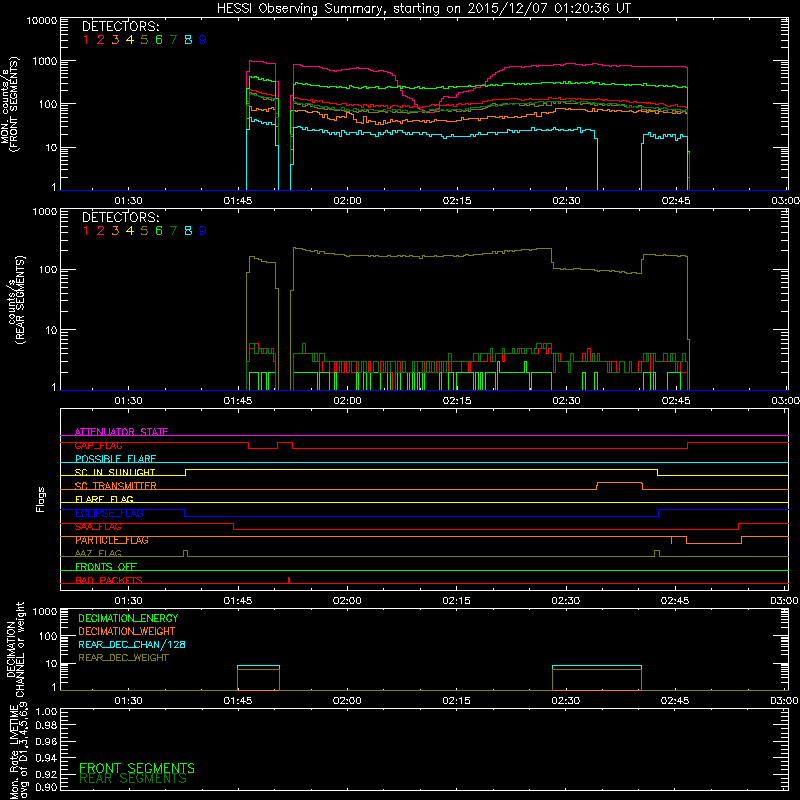Select green detector 6 in front segments legend
Image resolution: width=800 pixels, height=800 pixels.
click(159, 40)
